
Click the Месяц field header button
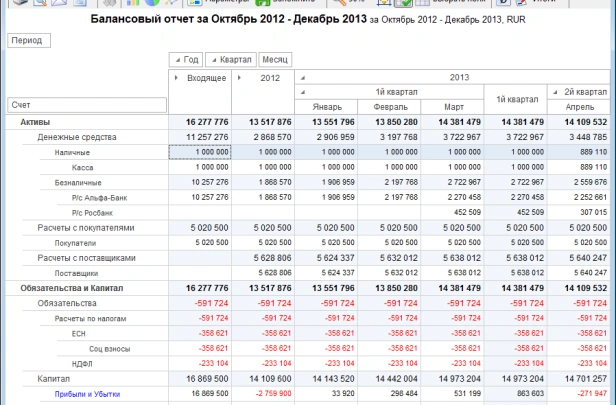click(275, 60)
